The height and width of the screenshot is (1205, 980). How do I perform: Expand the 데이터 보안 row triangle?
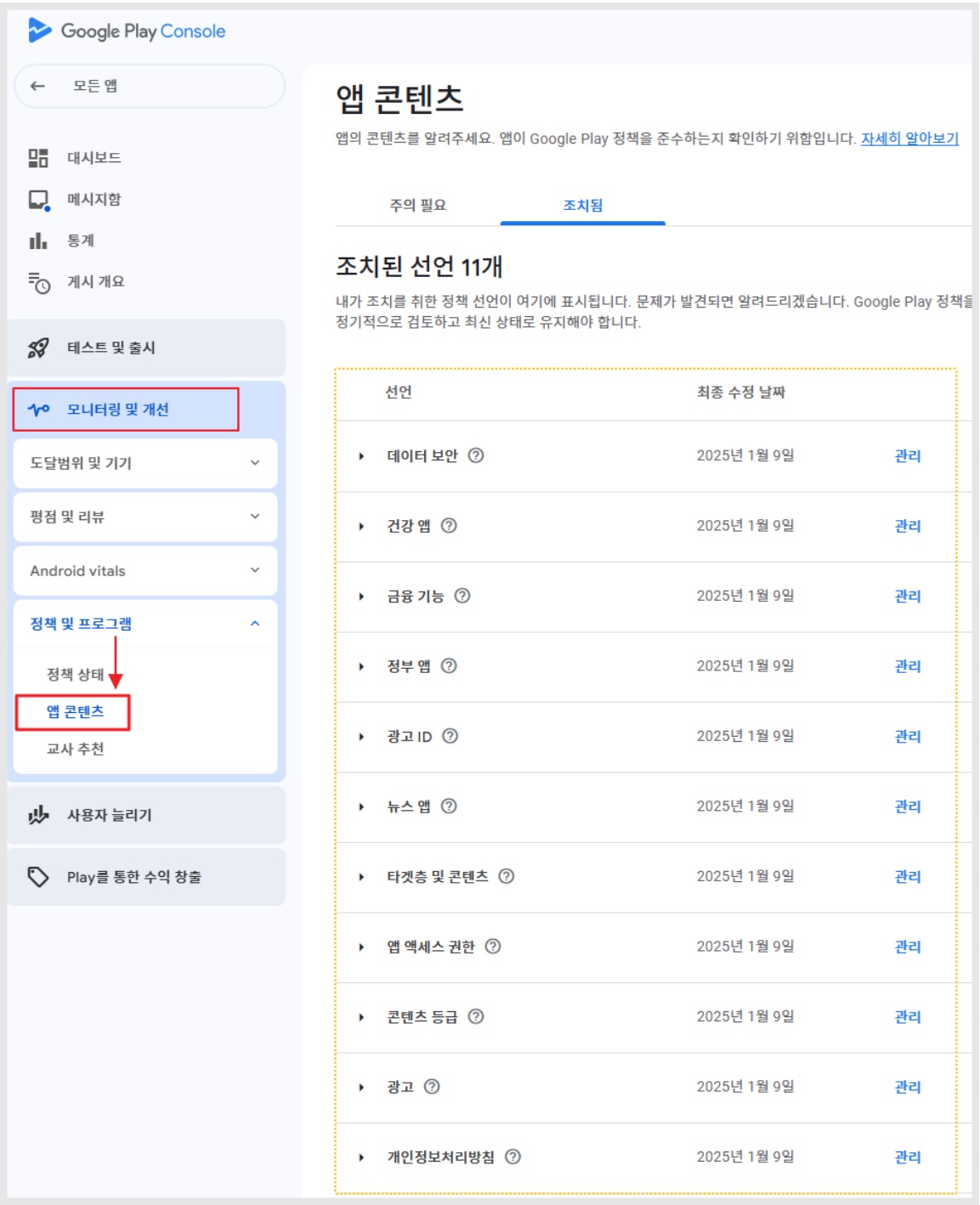(361, 456)
